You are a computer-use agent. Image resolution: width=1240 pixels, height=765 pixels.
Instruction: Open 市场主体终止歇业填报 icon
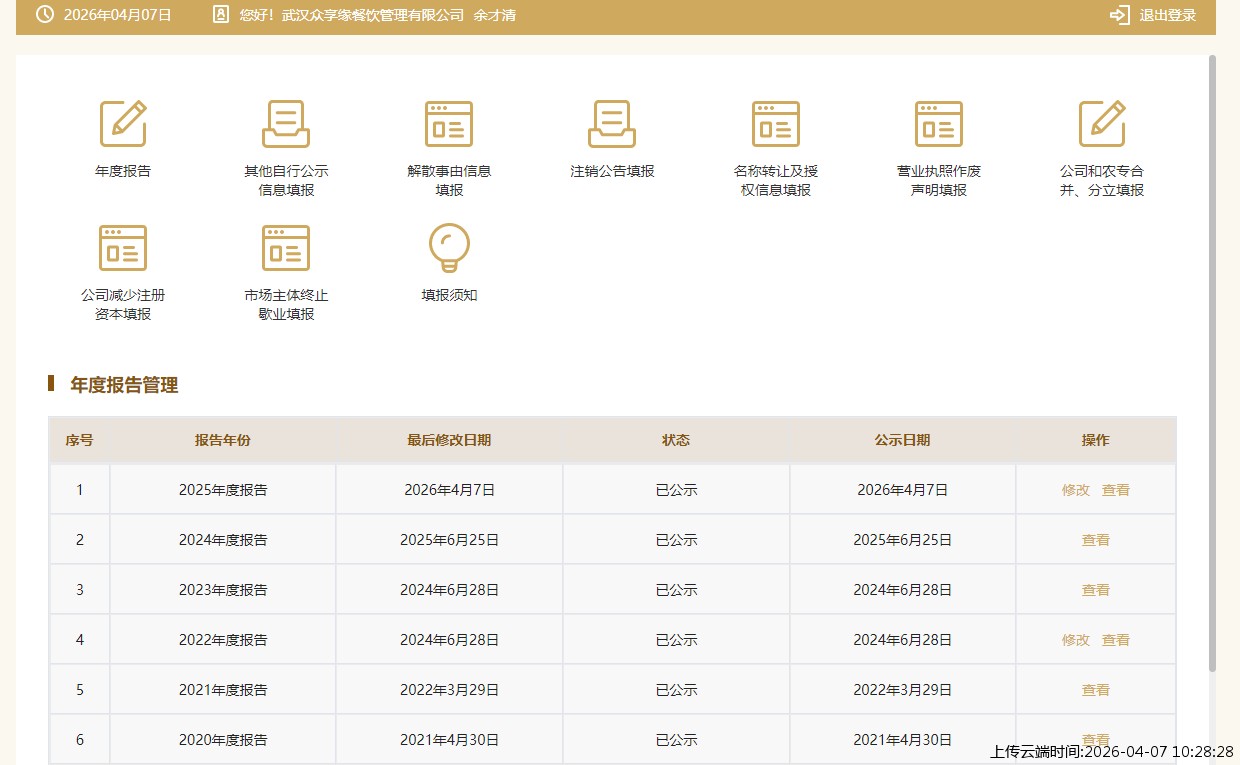pos(286,248)
